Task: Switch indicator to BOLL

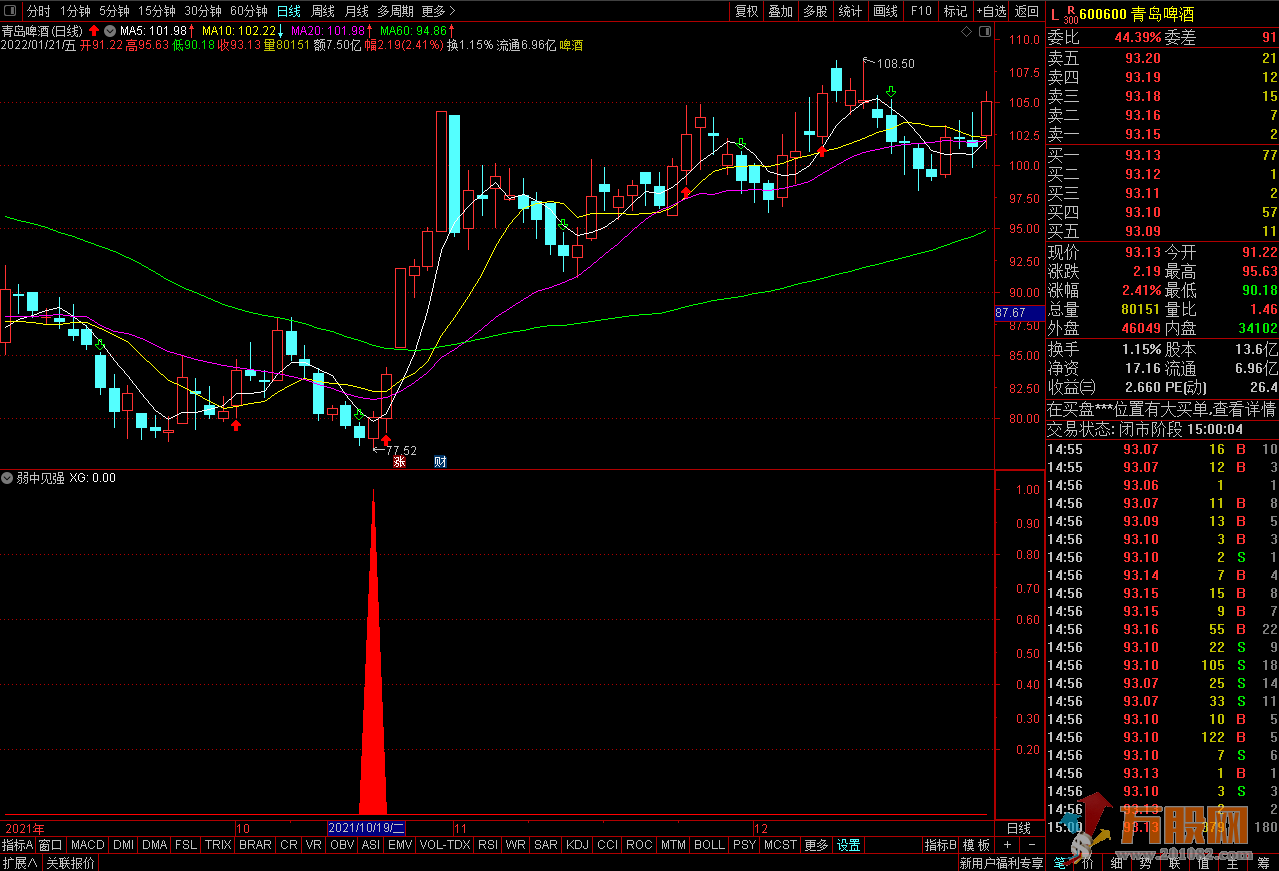Action: 709,845
